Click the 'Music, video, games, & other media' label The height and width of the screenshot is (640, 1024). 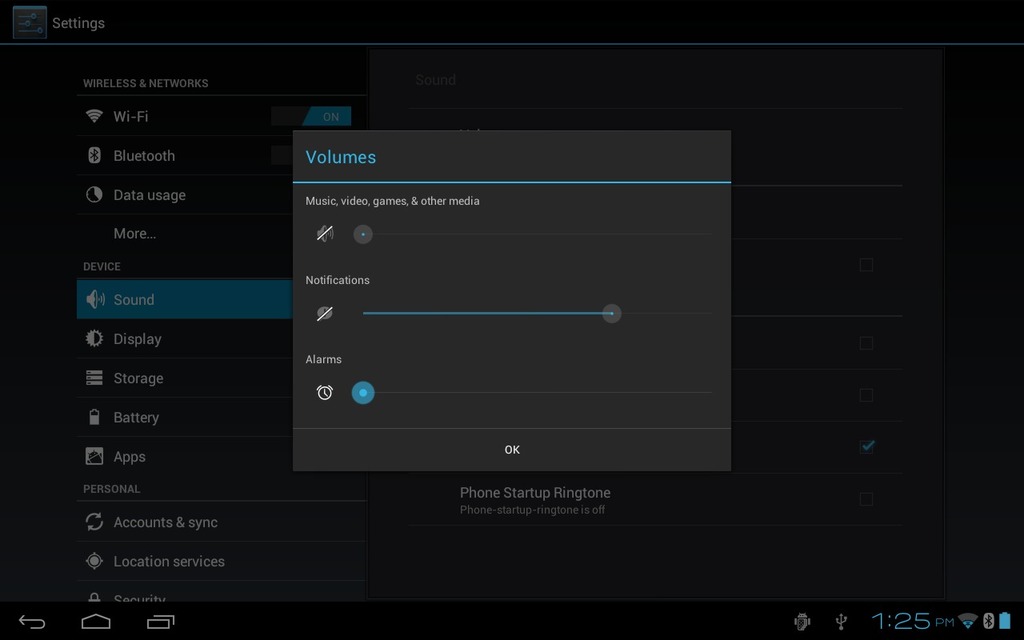[392, 201]
